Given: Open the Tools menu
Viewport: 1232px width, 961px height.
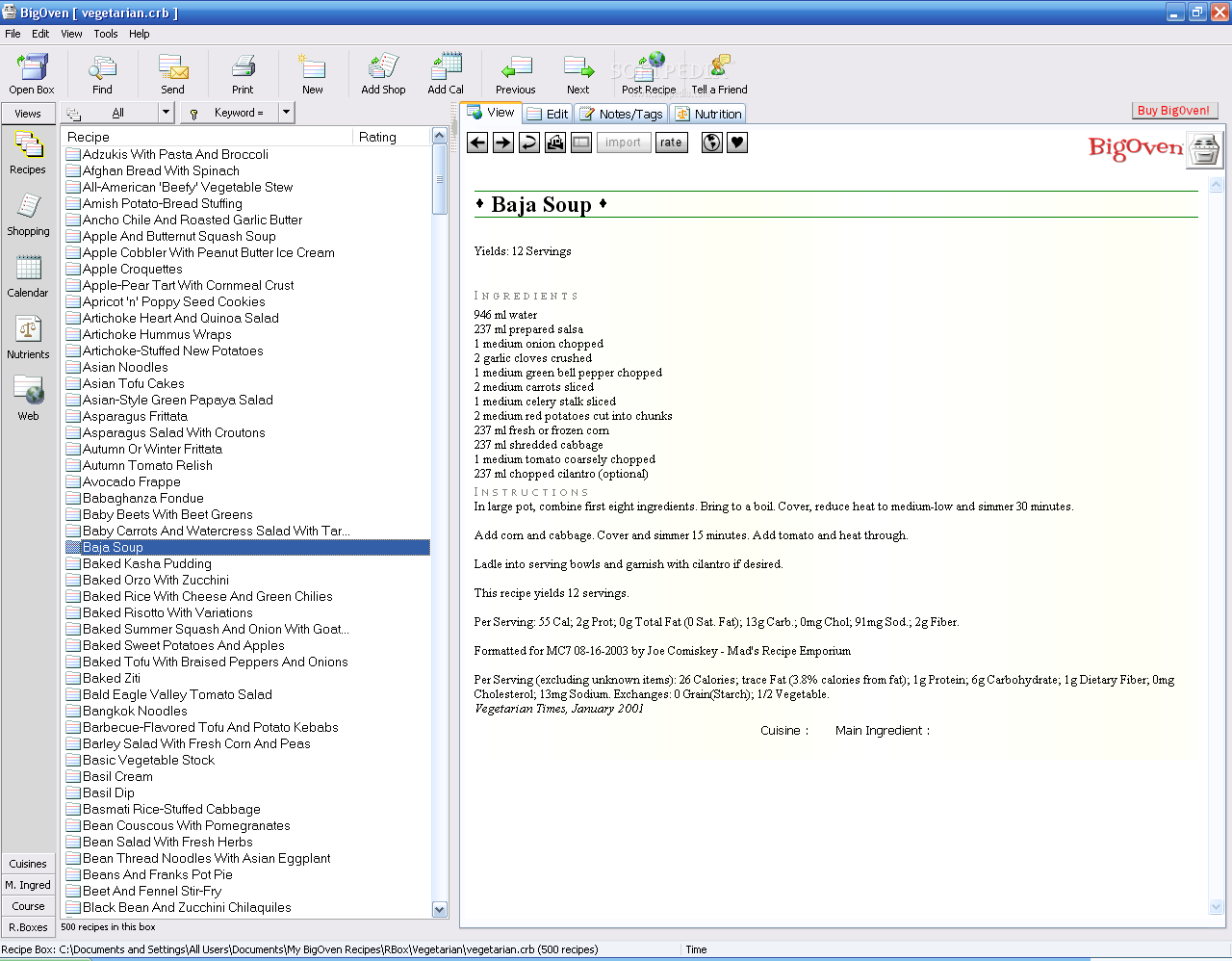Looking at the screenshot, I should tap(106, 34).
